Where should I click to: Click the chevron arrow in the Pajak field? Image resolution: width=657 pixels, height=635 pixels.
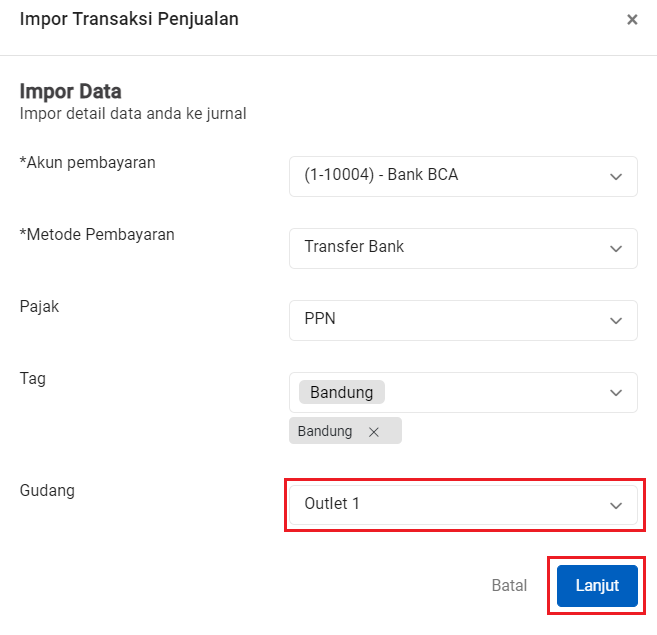615,320
